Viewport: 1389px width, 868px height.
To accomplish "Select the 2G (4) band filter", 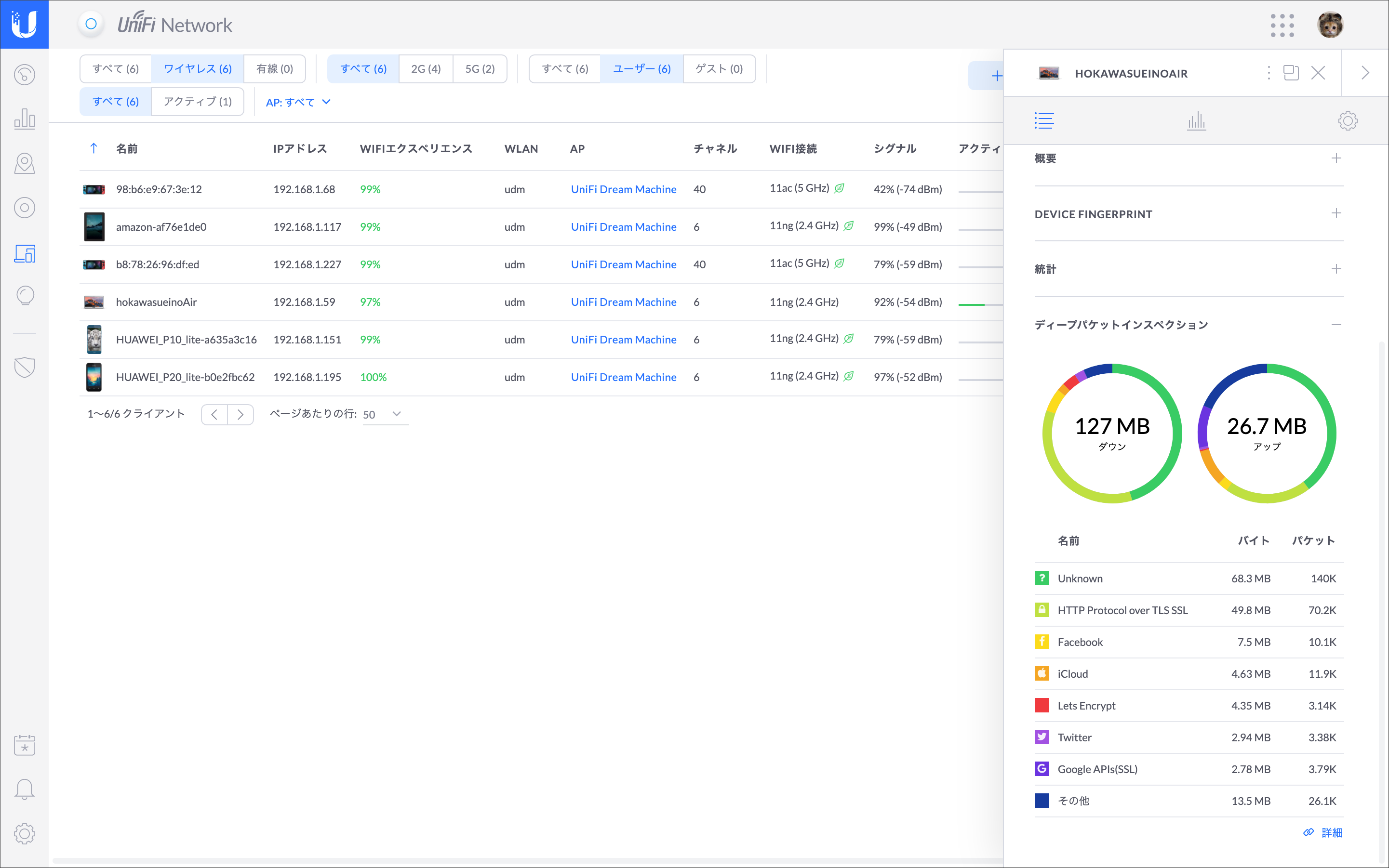I will pyautogui.click(x=426, y=69).
